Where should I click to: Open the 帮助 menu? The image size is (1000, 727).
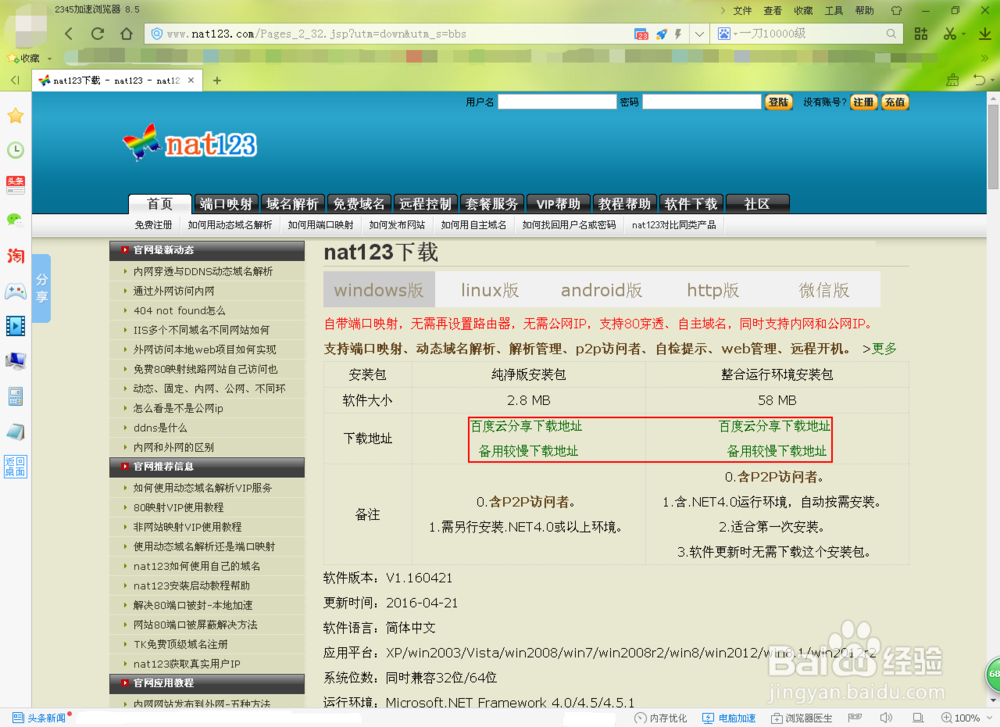864,10
